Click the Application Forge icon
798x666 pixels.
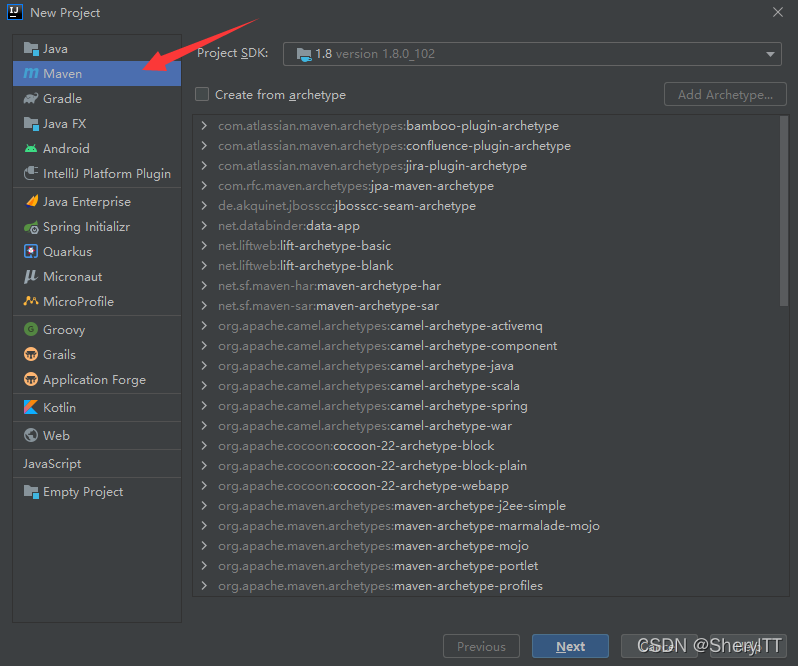[x=31, y=379]
